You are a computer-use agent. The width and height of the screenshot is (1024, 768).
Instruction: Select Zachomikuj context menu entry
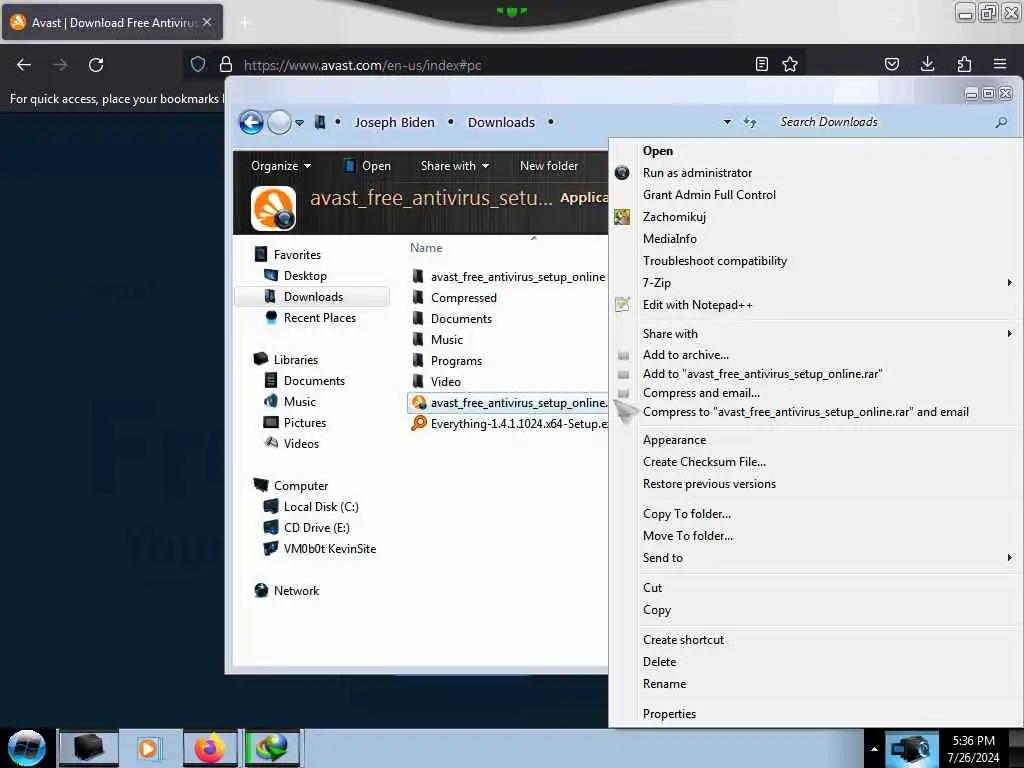point(674,217)
